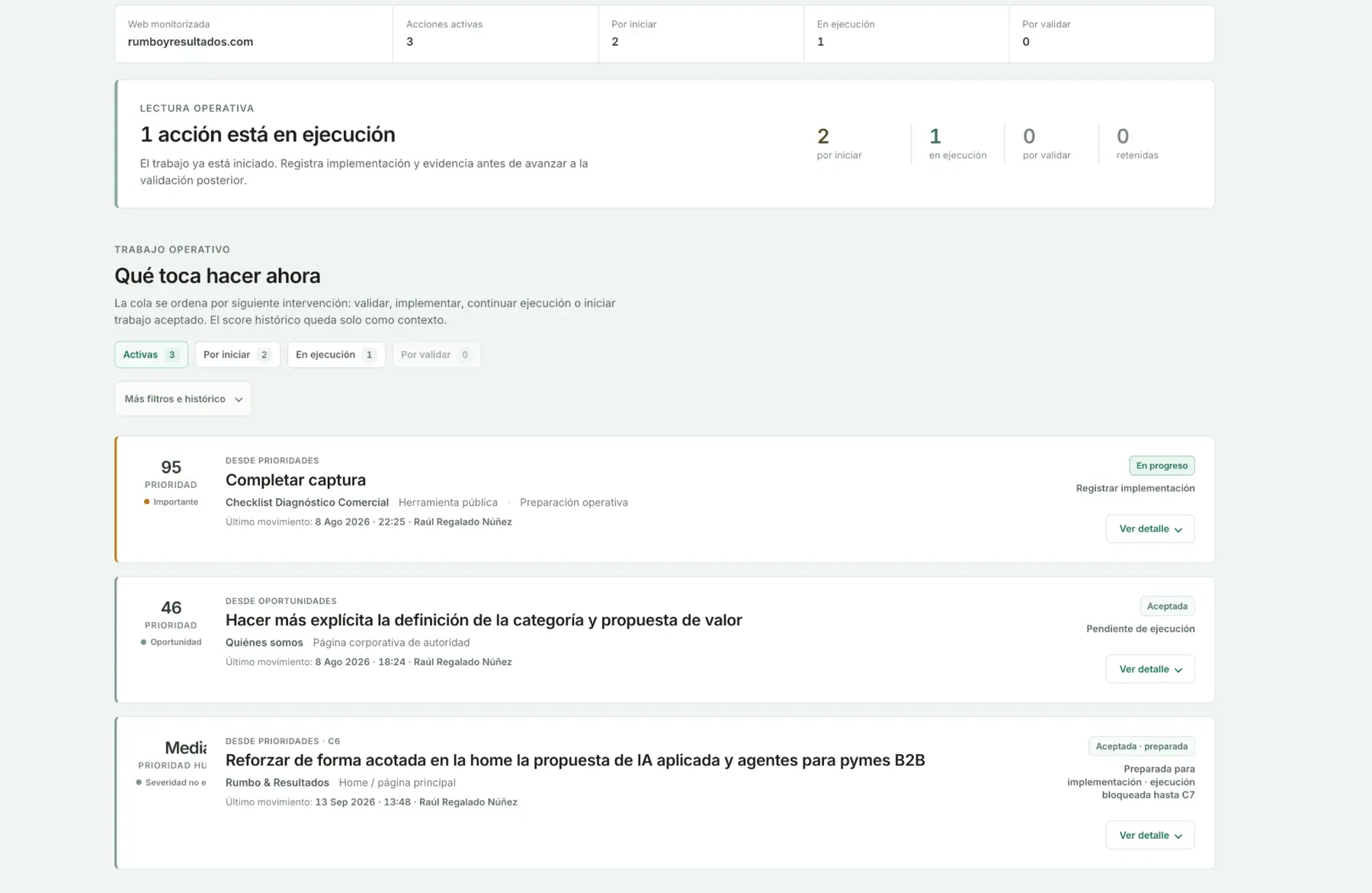Open the Hacer más explícita la definición title
The image size is (1372, 893).
tap(484, 620)
